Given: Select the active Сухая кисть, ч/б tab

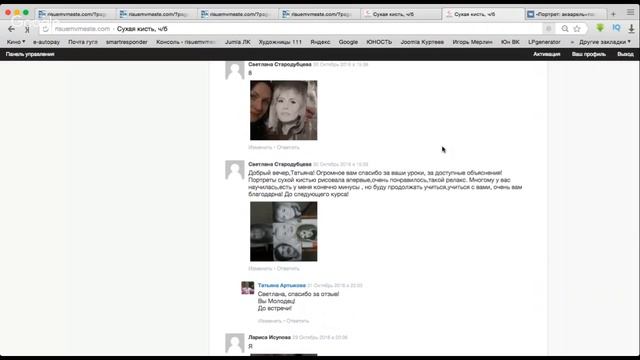Looking at the screenshot, I should coord(483,14).
